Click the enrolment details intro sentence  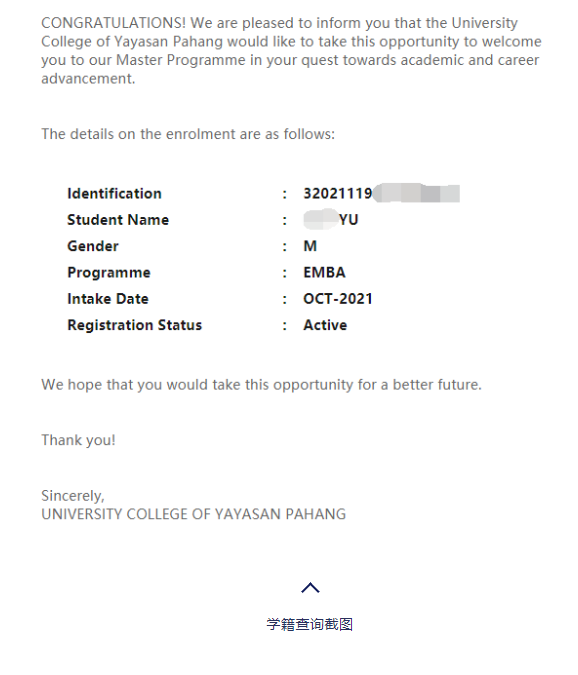(x=188, y=134)
